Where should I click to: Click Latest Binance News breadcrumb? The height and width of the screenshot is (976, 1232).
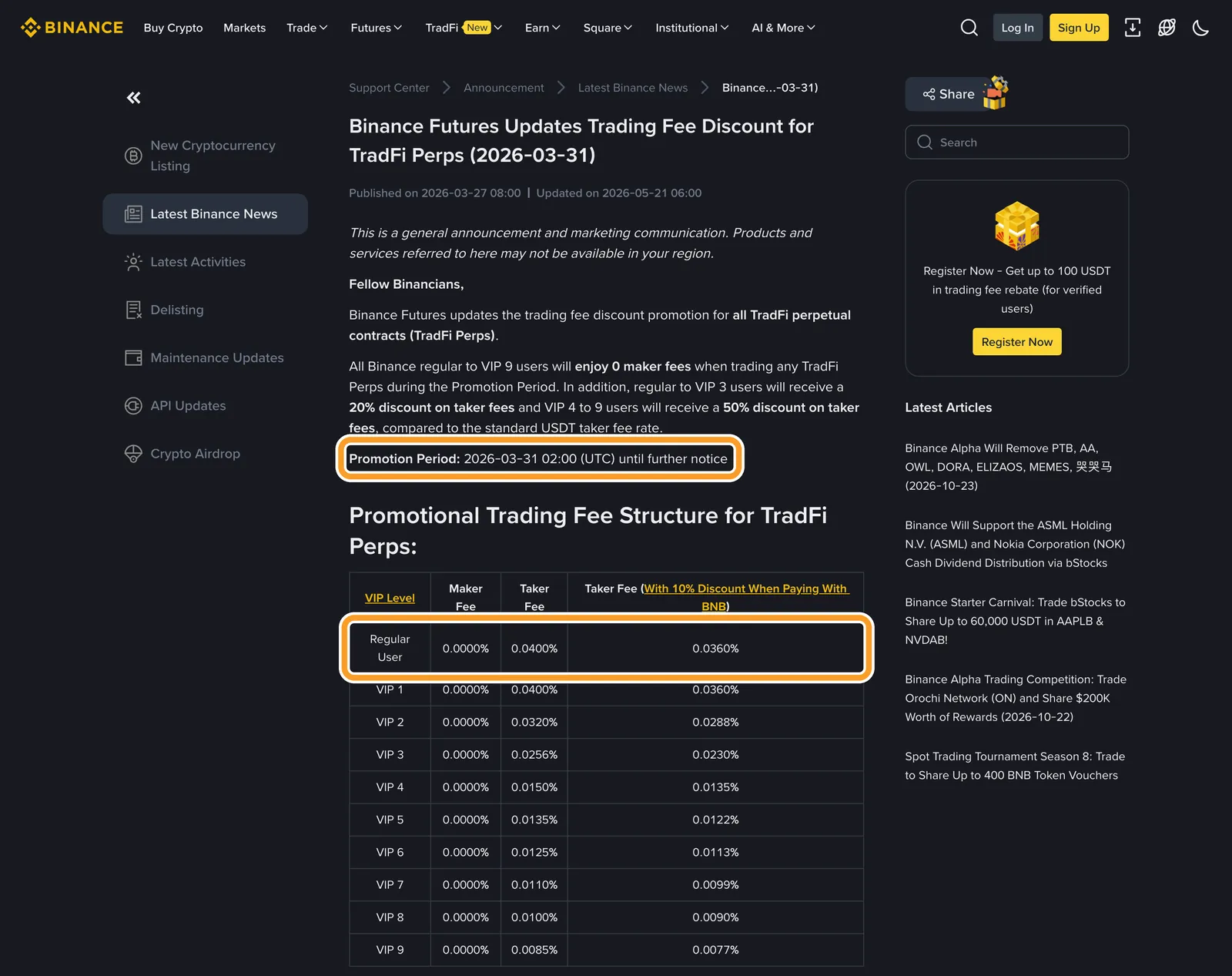633,88
